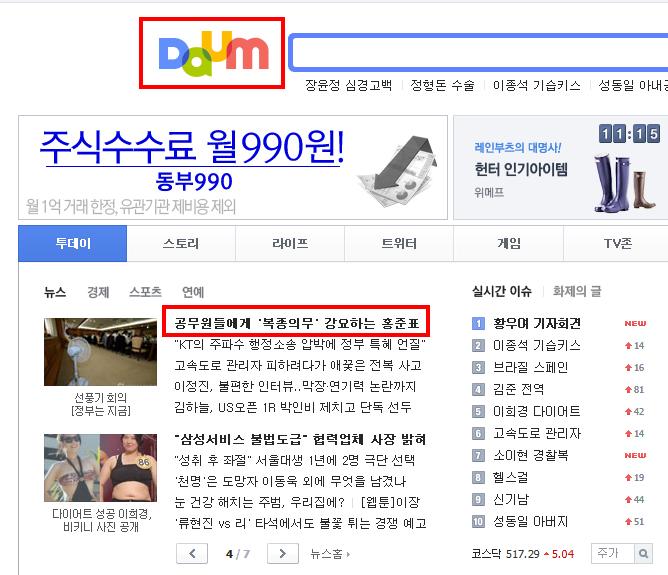Image resolution: width=668 pixels, height=575 pixels.
Task: Open headline 공무원들에게 복종의무 강요하는 홍준표
Action: coord(297,323)
